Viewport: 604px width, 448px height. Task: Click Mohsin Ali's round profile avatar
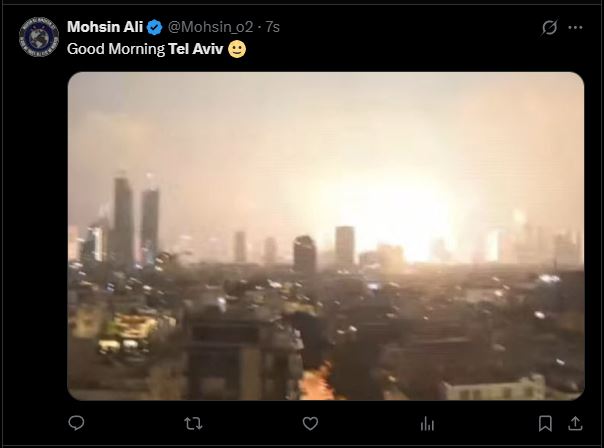click(39, 37)
